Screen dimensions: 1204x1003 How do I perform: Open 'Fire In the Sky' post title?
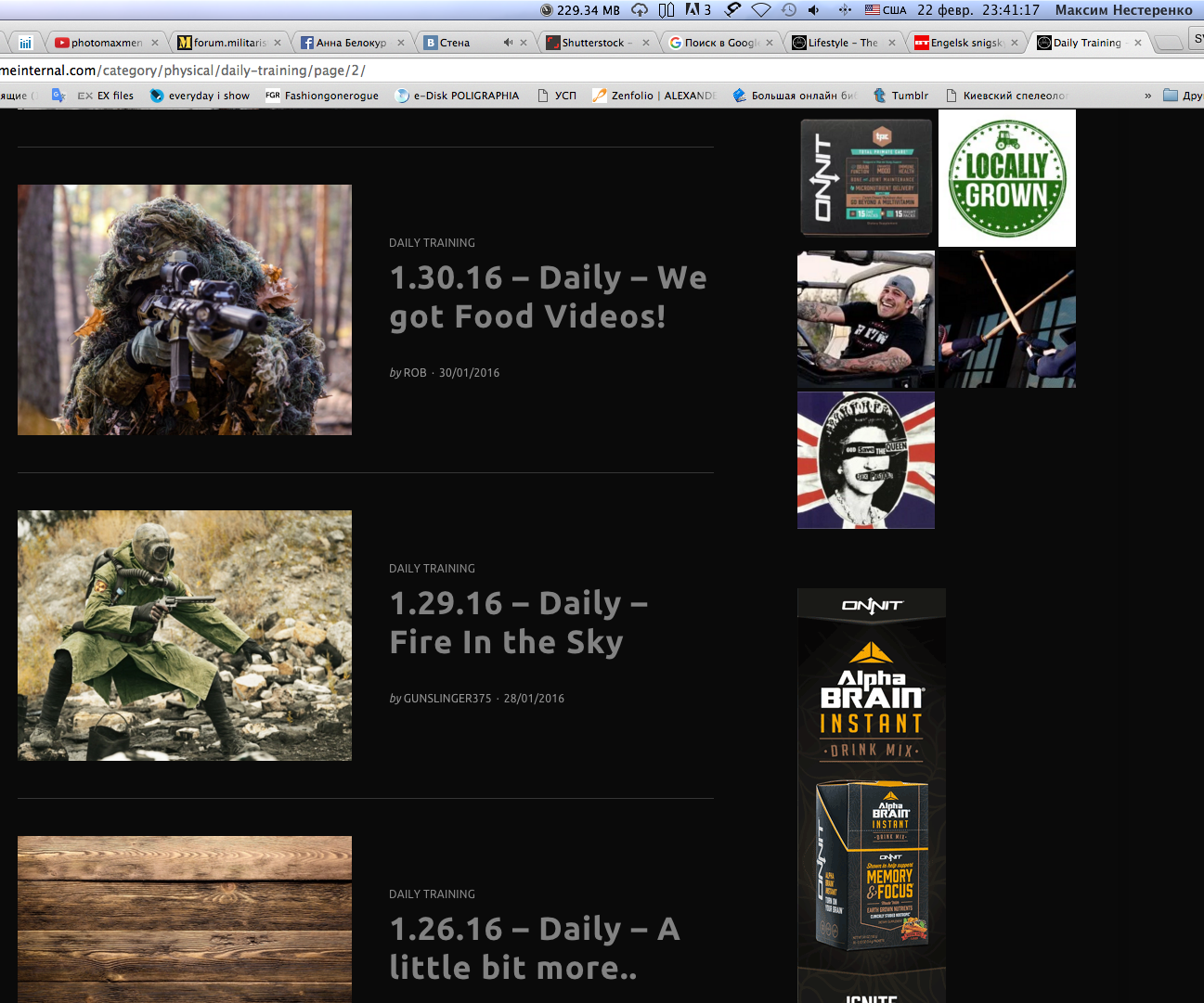(x=506, y=642)
